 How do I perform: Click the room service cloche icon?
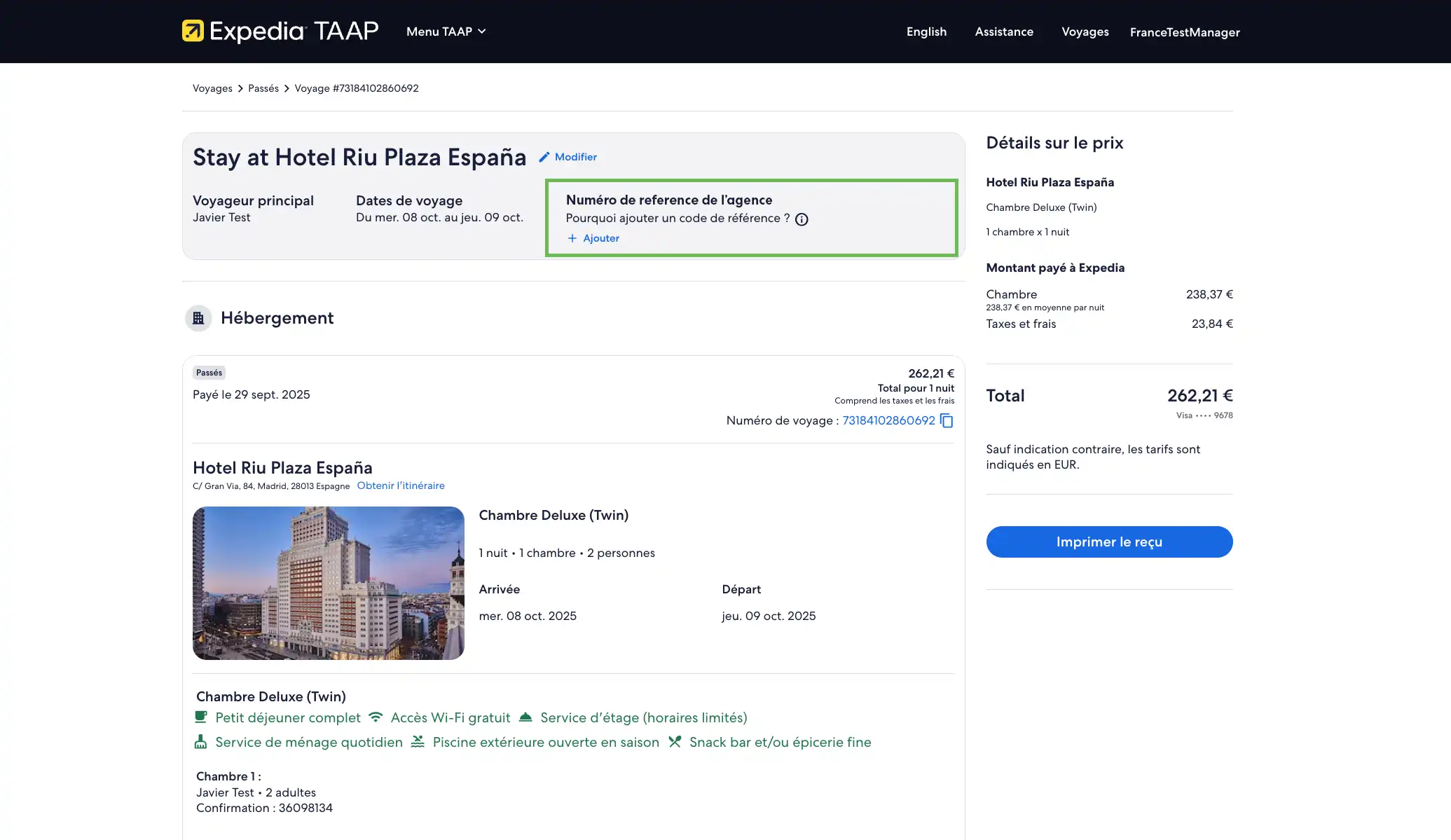click(525, 717)
